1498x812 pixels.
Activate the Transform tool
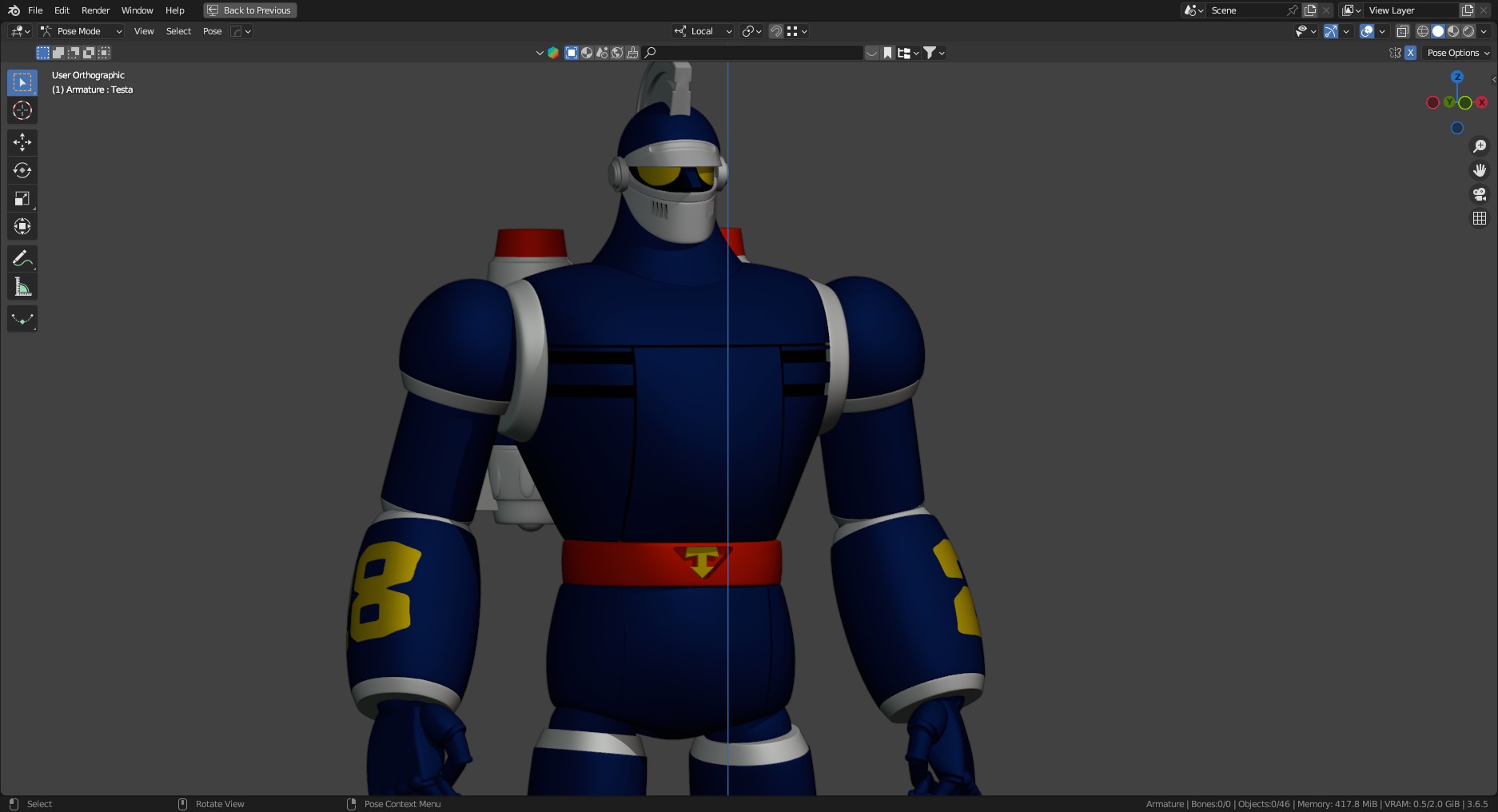22,226
